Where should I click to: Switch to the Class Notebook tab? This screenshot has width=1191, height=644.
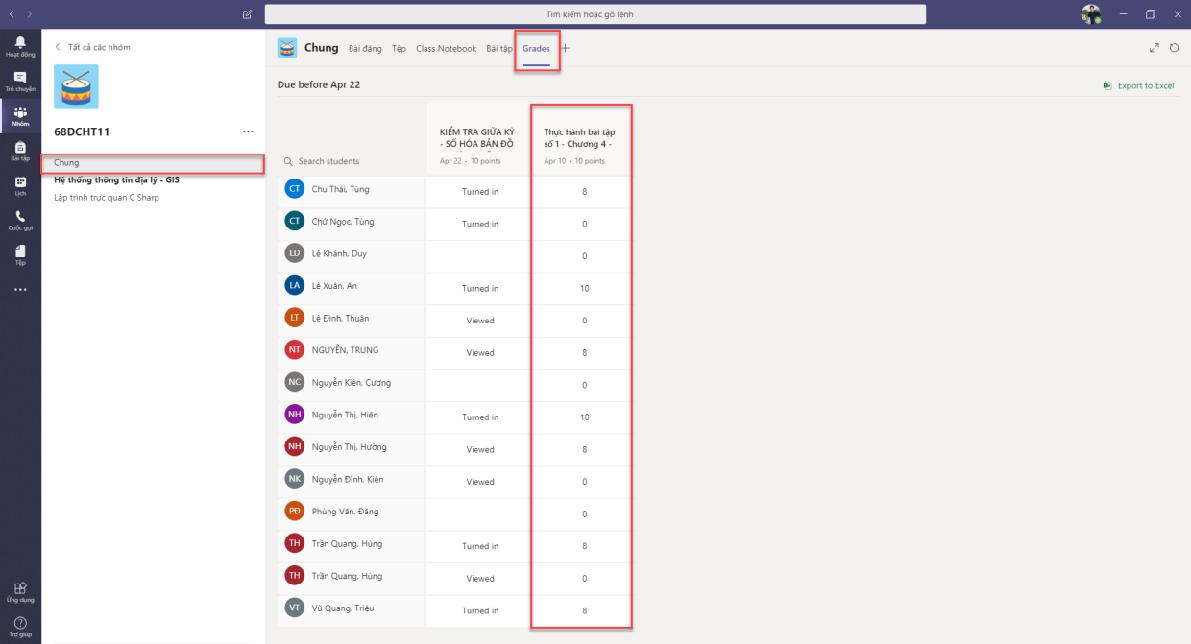click(x=445, y=48)
